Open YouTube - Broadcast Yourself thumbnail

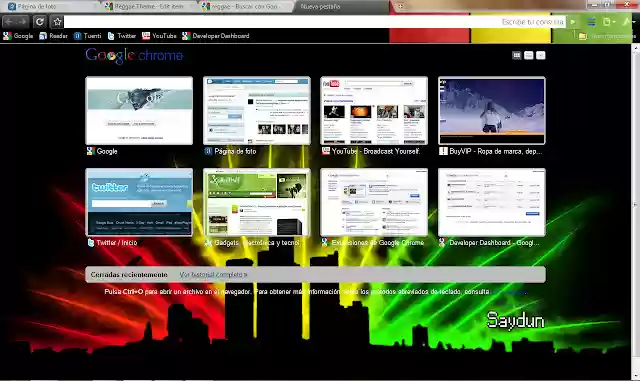(374, 111)
